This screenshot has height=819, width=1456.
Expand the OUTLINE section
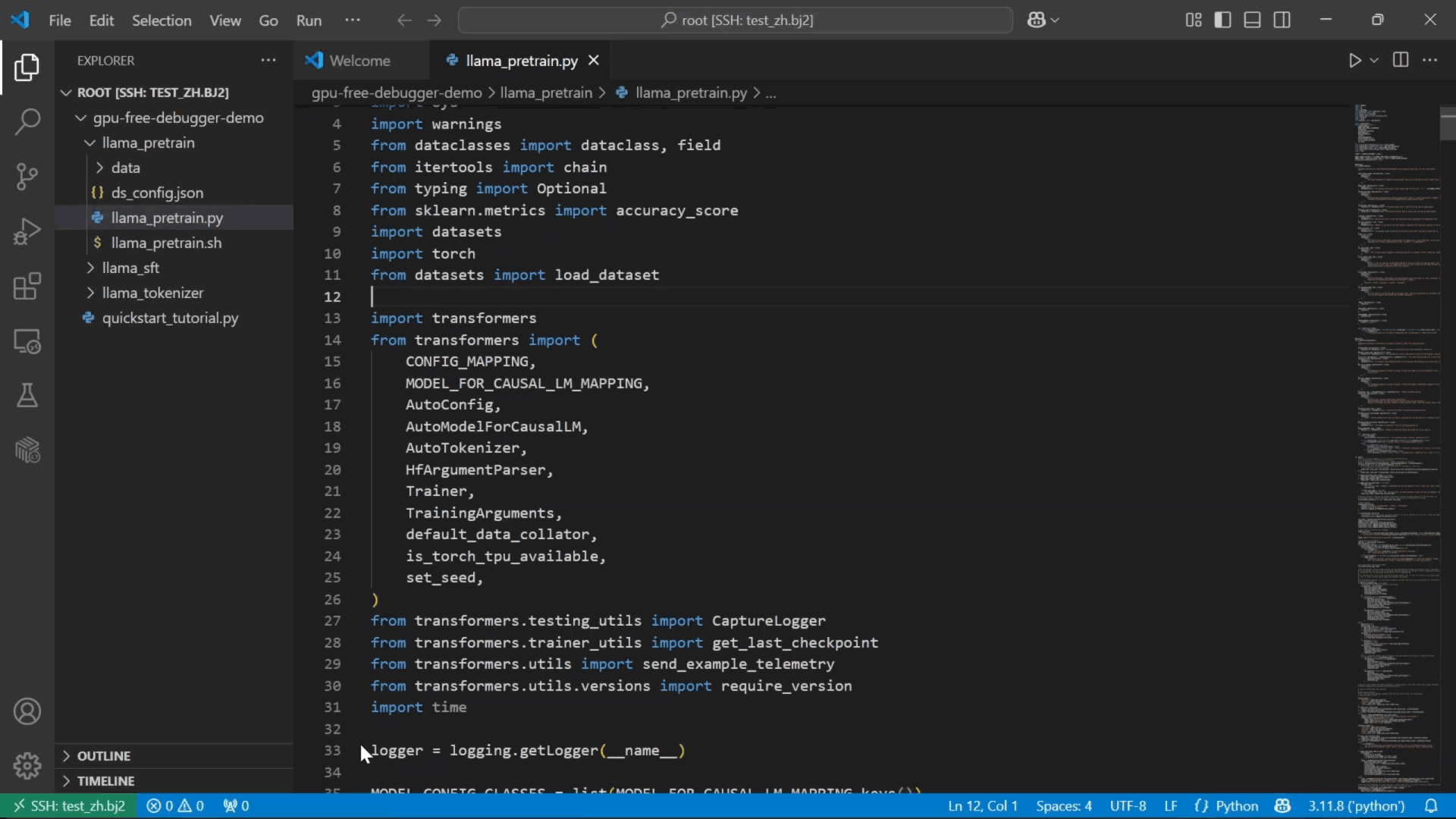pyautogui.click(x=103, y=756)
